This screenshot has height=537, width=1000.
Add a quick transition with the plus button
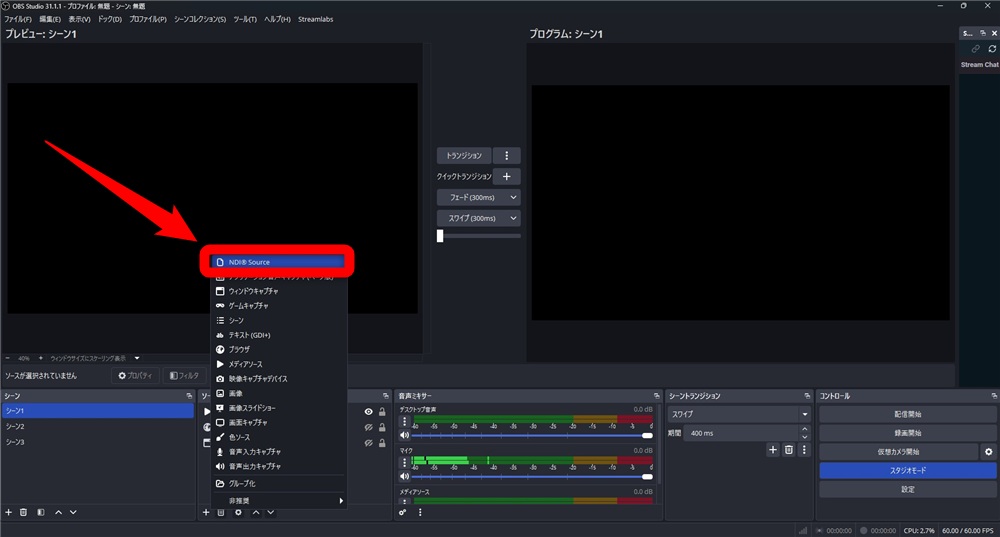[507, 177]
